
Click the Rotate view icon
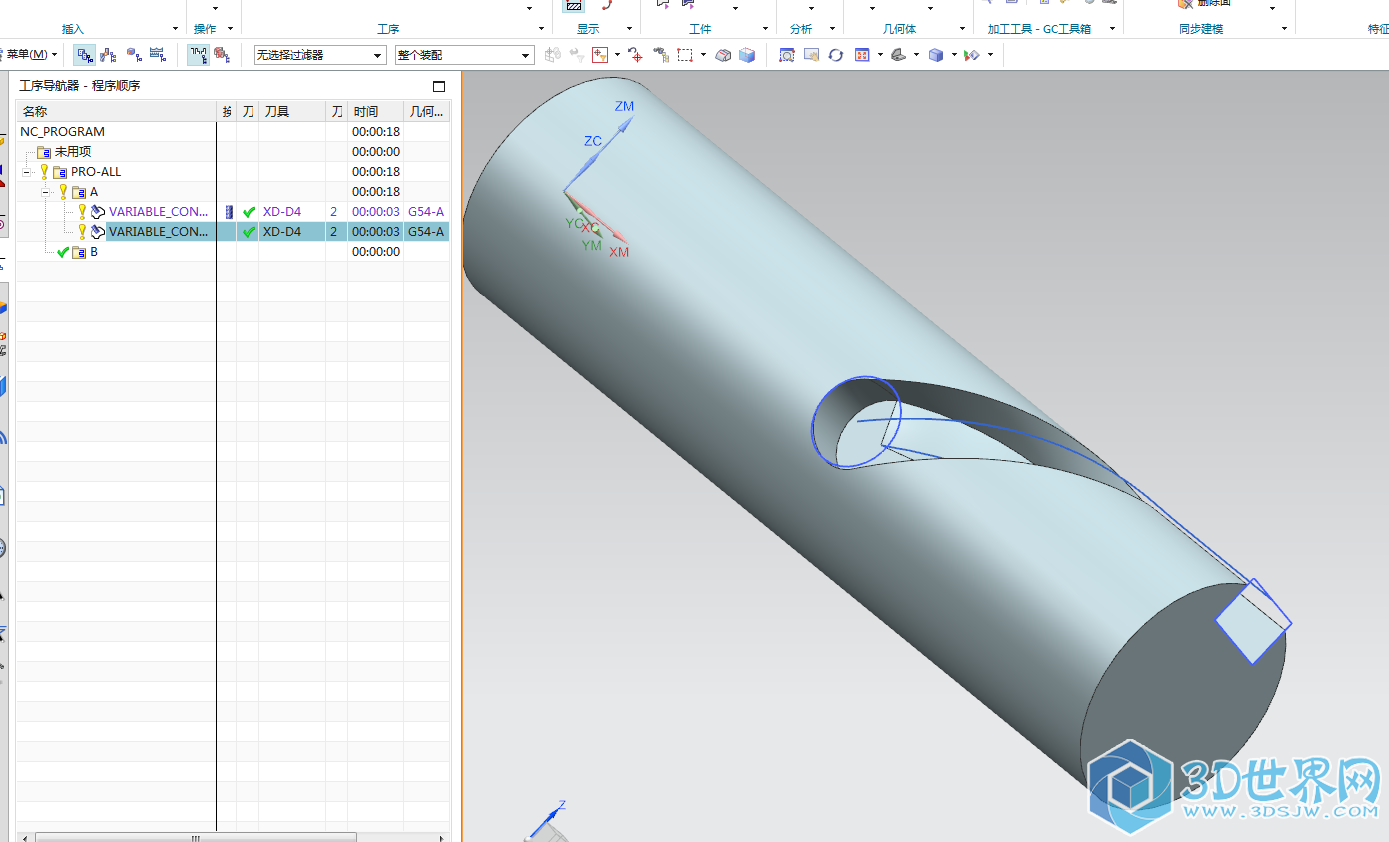(835, 55)
